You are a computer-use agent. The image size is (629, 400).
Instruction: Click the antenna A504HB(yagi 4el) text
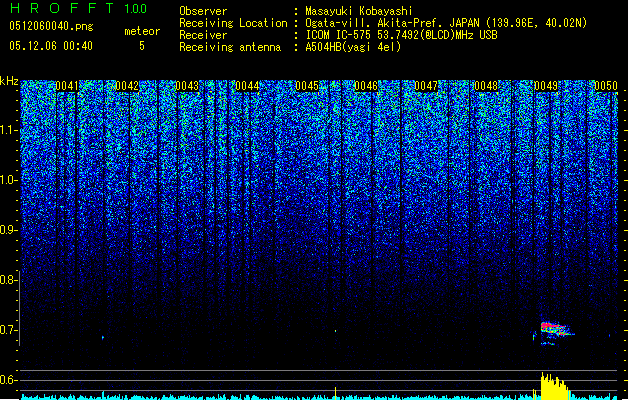point(353,47)
